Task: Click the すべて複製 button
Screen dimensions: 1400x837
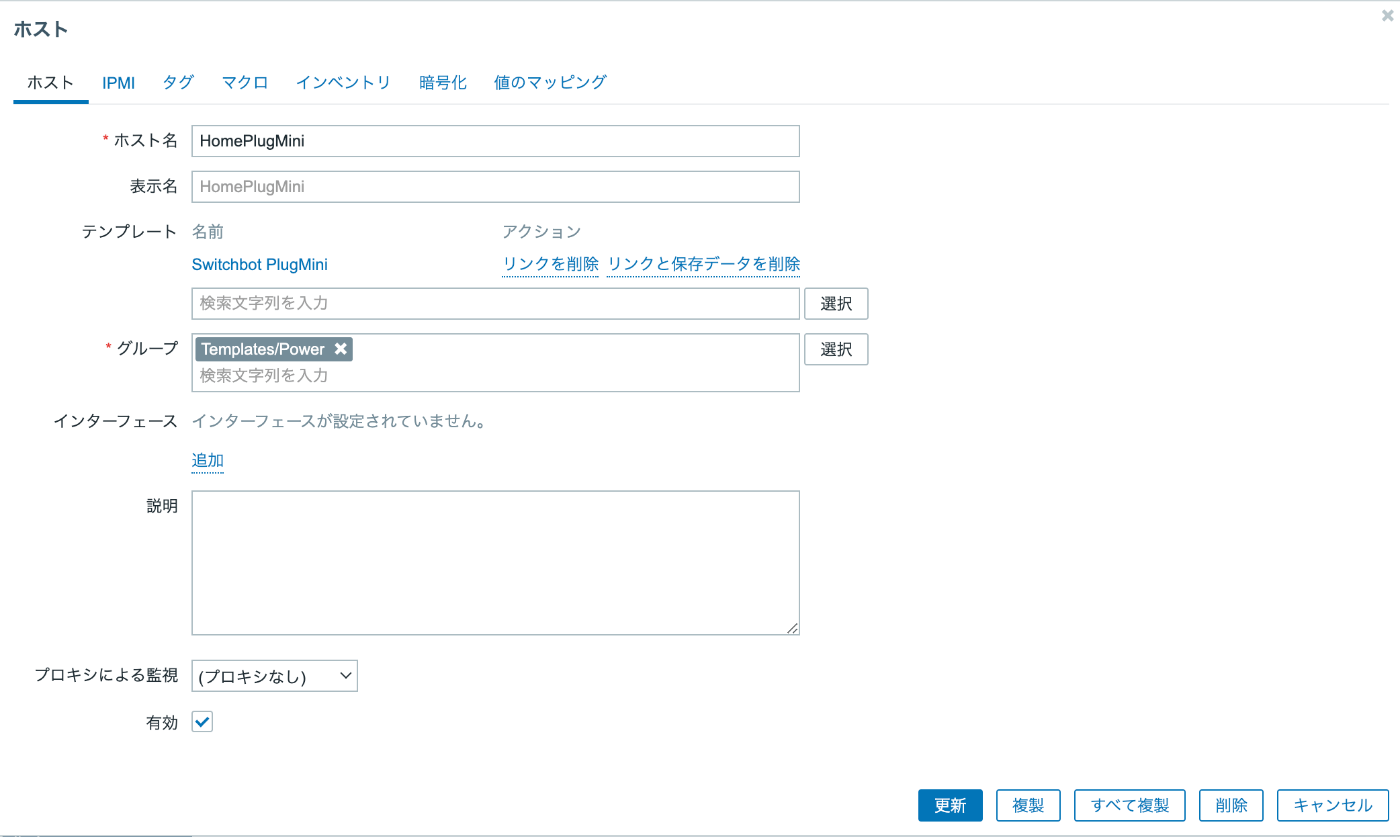Action: pos(1130,805)
